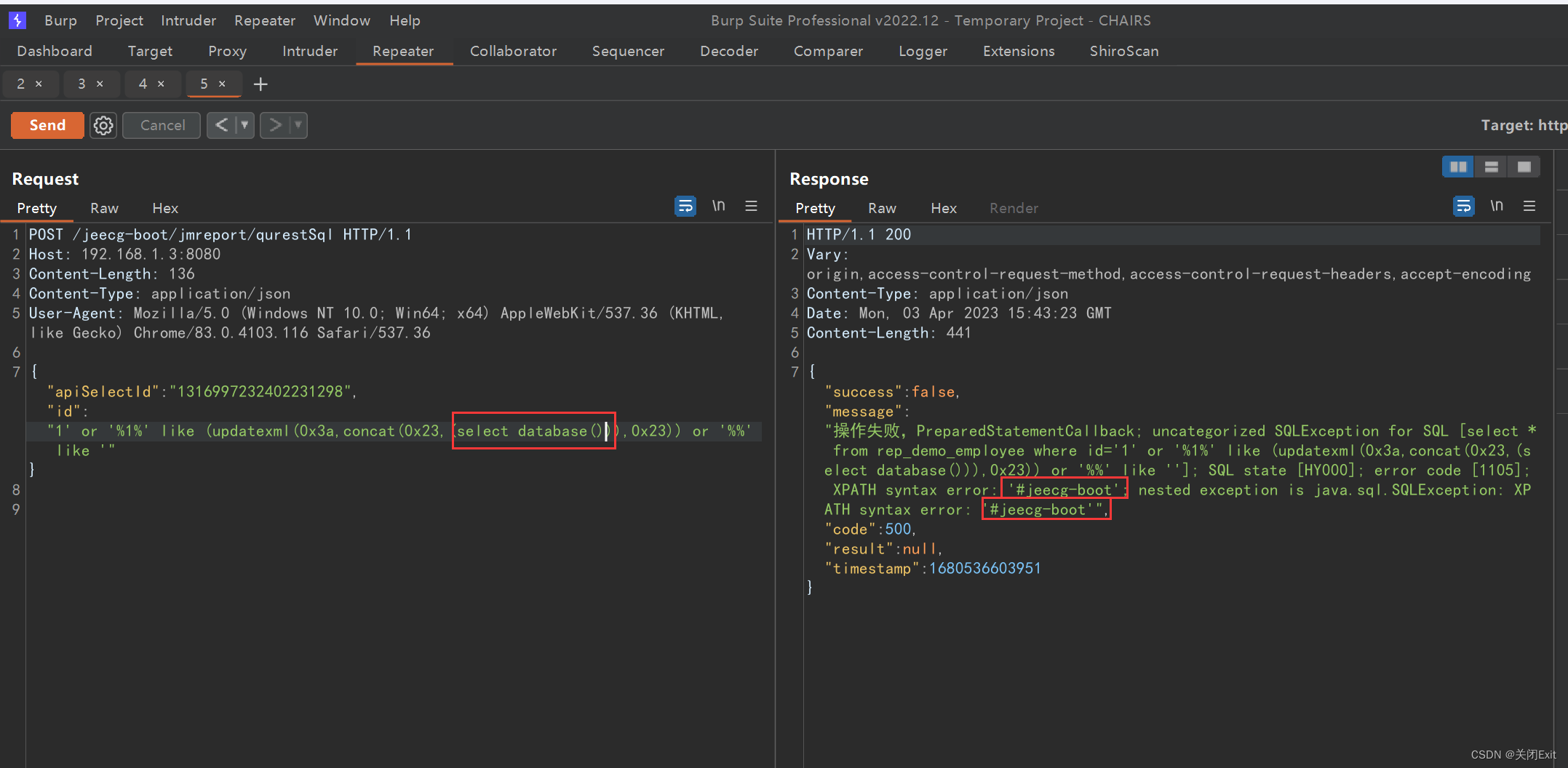Switch Response view to Raw
Image resolution: width=1568 pixels, height=768 pixels.
click(x=882, y=208)
